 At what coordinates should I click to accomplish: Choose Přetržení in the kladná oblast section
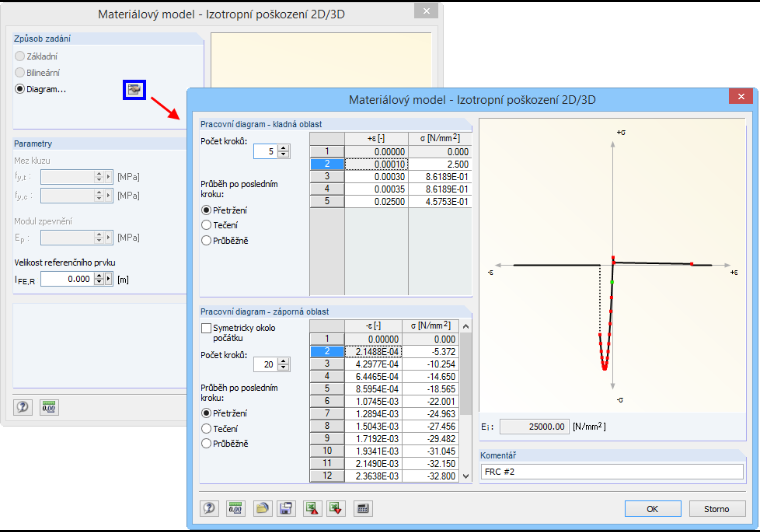coord(206,210)
